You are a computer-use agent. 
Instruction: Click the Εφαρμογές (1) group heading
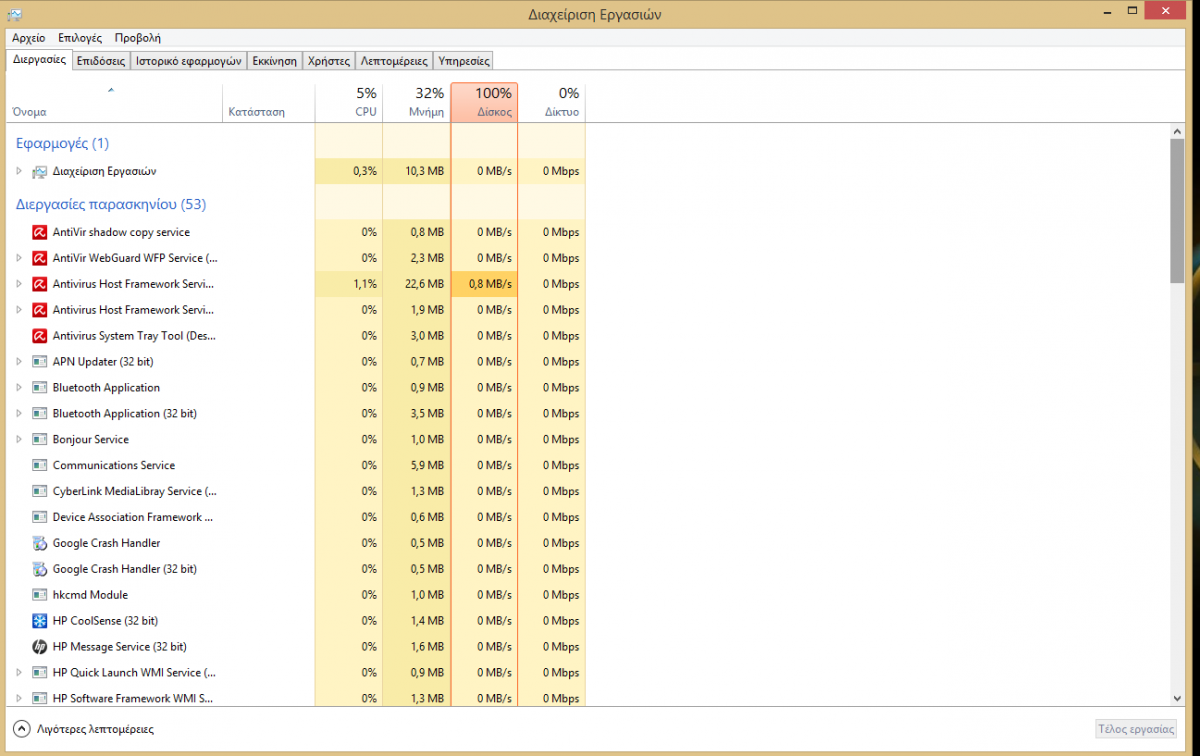pos(63,143)
